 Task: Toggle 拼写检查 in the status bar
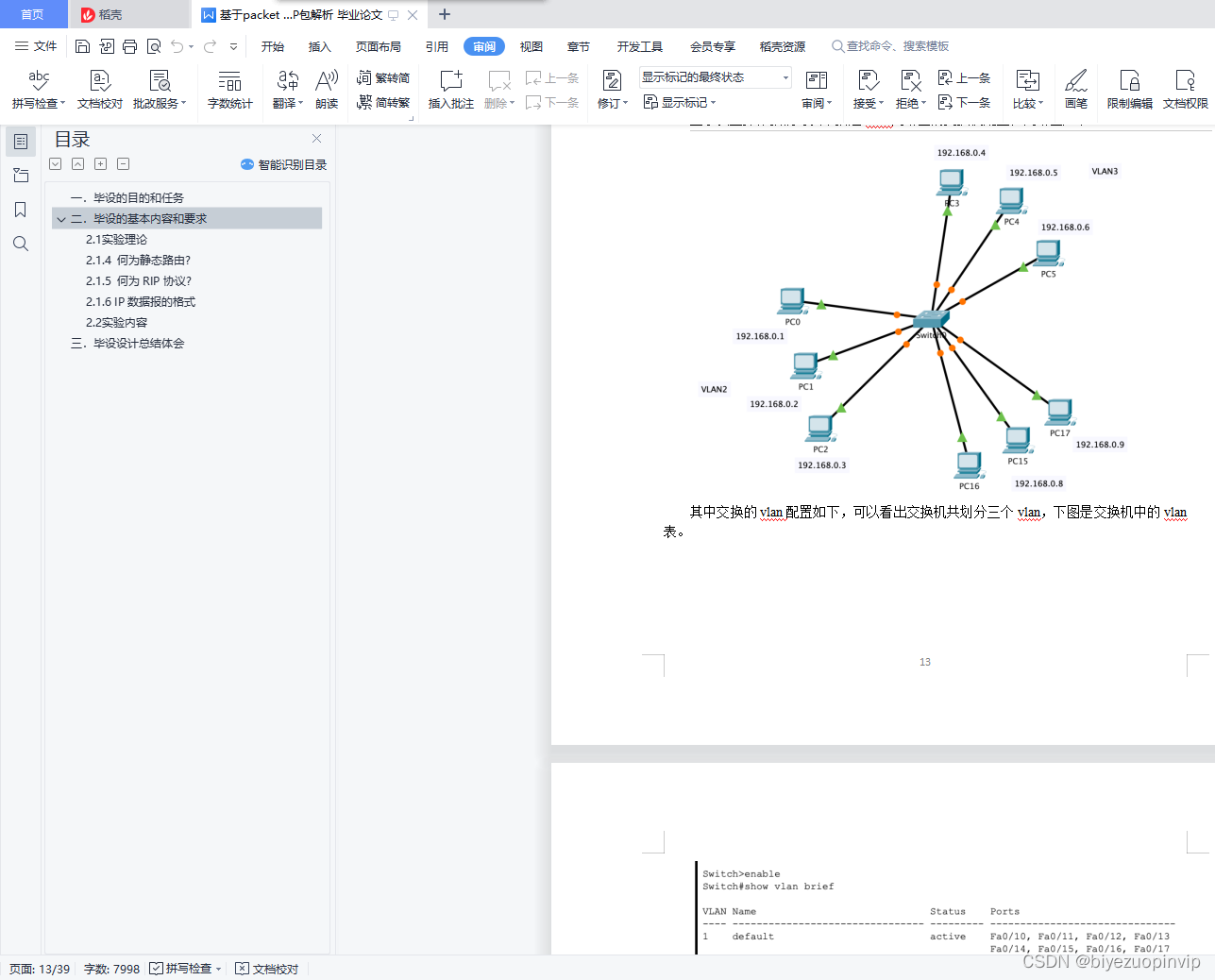pyautogui.click(x=185, y=969)
